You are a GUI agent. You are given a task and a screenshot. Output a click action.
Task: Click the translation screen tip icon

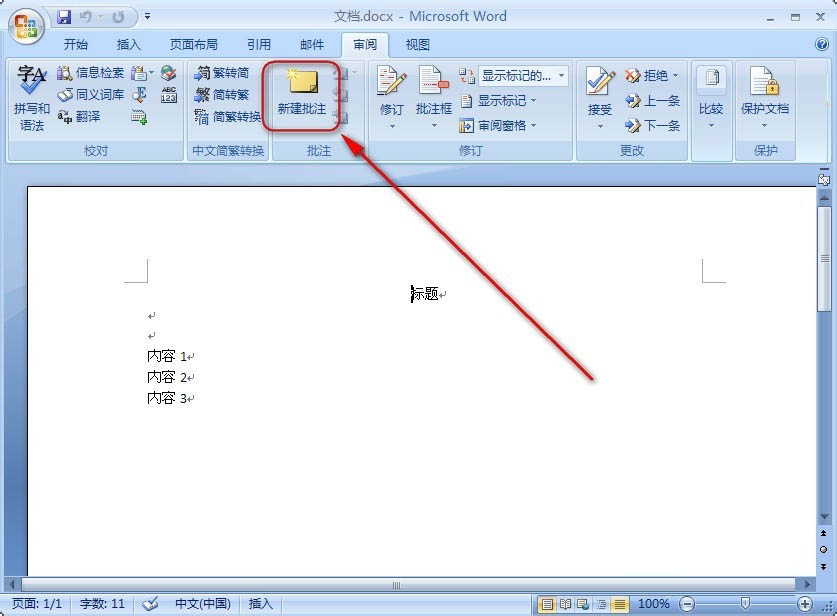(x=139, y=73)
